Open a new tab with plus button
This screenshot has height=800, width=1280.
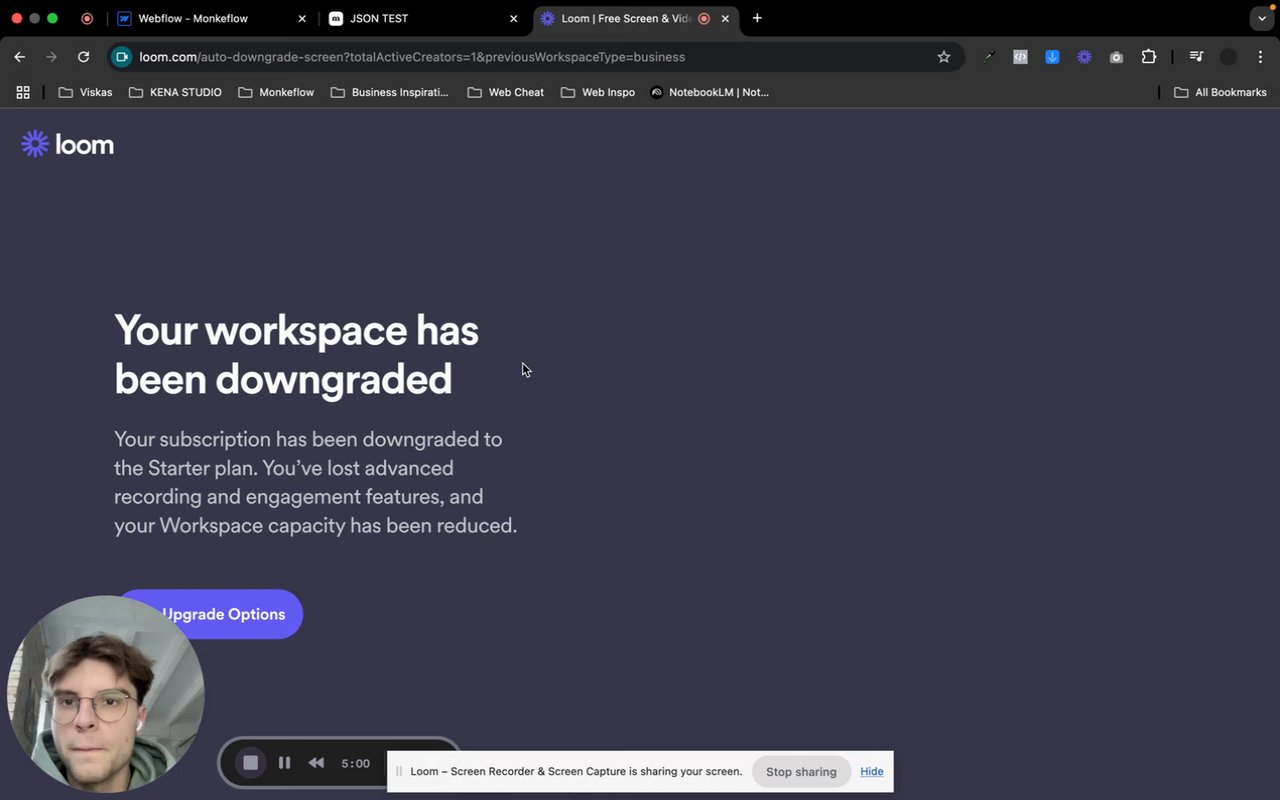(757, 18)
